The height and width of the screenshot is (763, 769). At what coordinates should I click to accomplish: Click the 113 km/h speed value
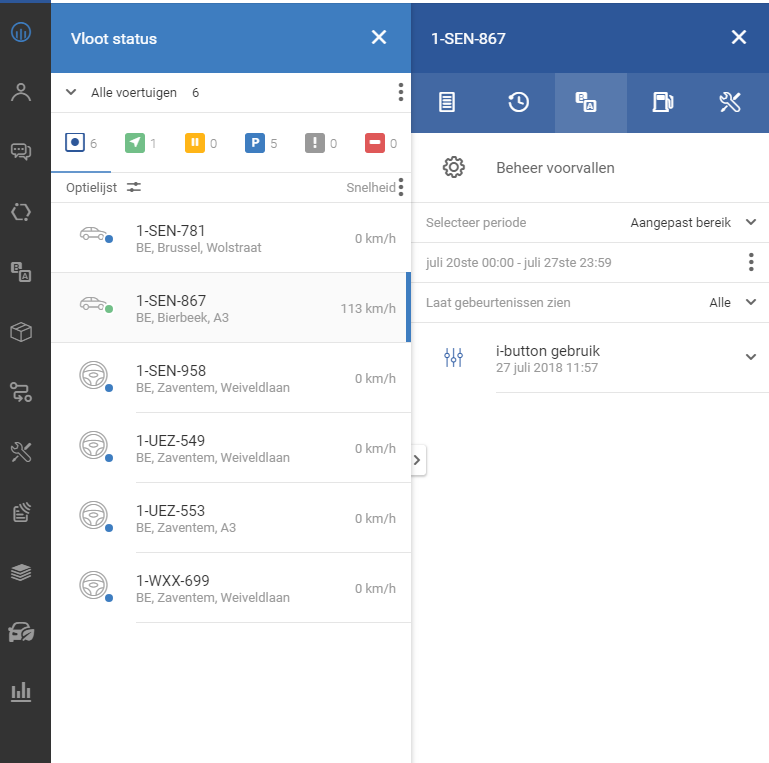click(x=368, y=308)
